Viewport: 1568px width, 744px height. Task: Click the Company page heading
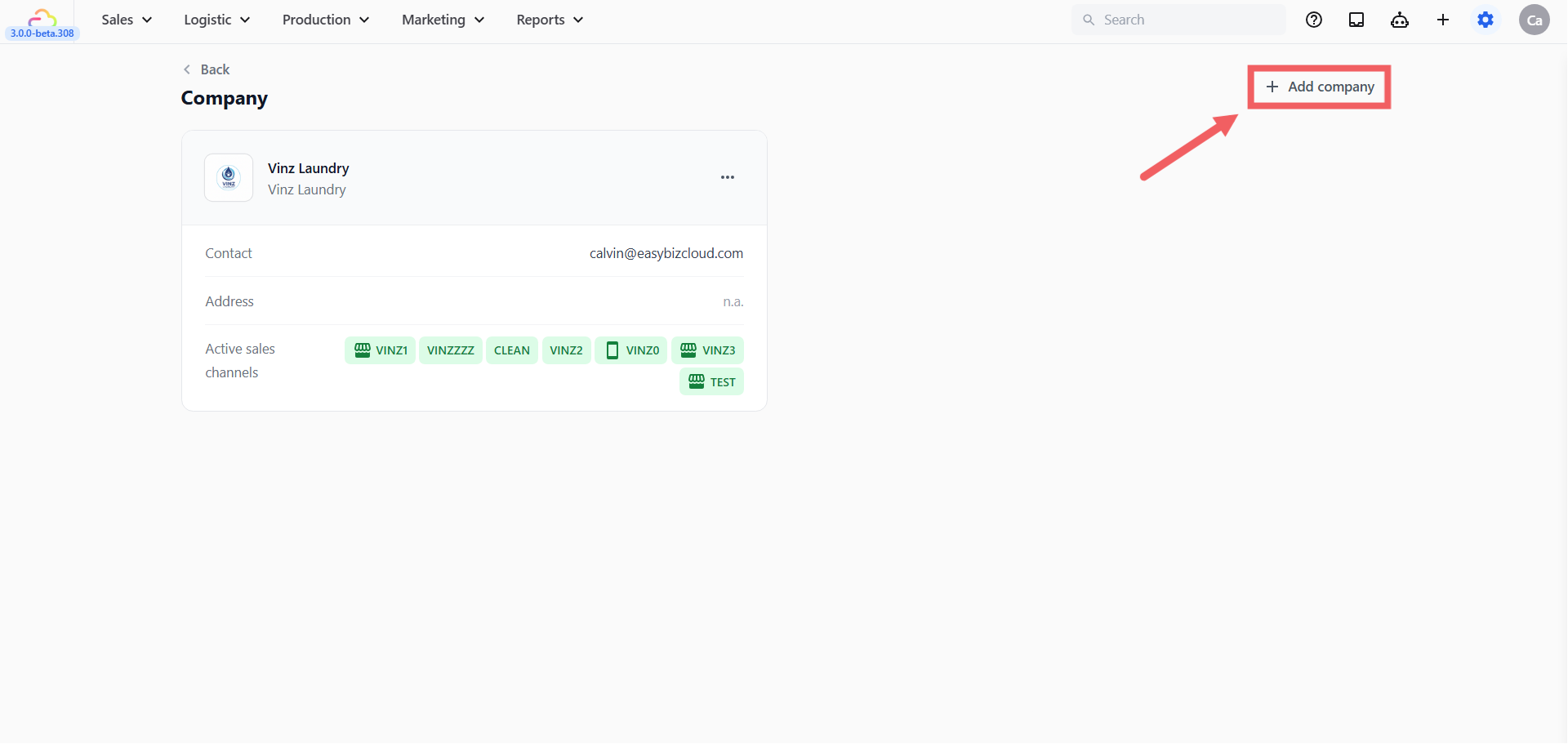(225, 98)
